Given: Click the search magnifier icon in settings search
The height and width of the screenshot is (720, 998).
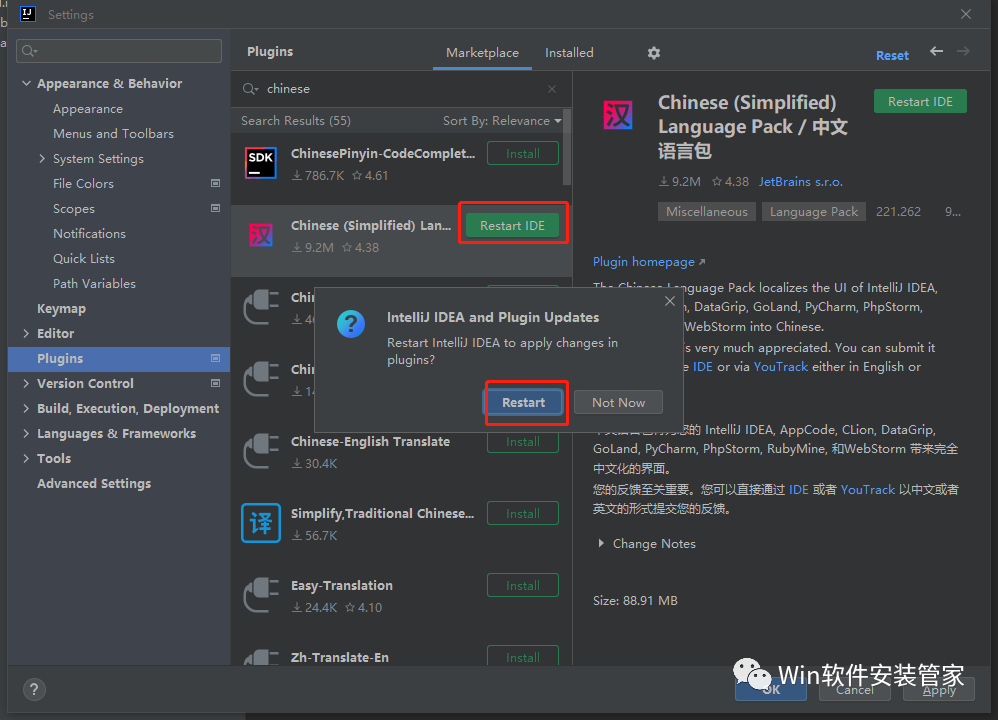Looking at the screenshot, I should point(29,51).
